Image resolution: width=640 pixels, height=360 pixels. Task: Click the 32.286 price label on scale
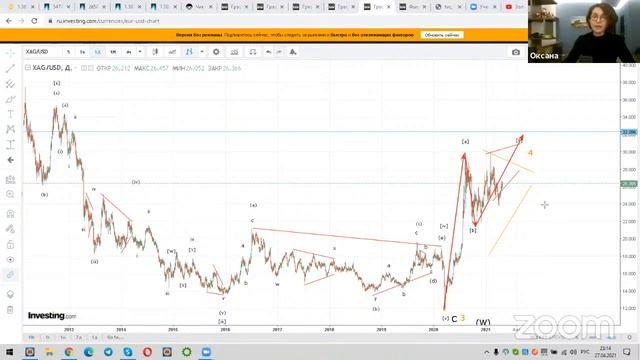(x=629, y=132)
